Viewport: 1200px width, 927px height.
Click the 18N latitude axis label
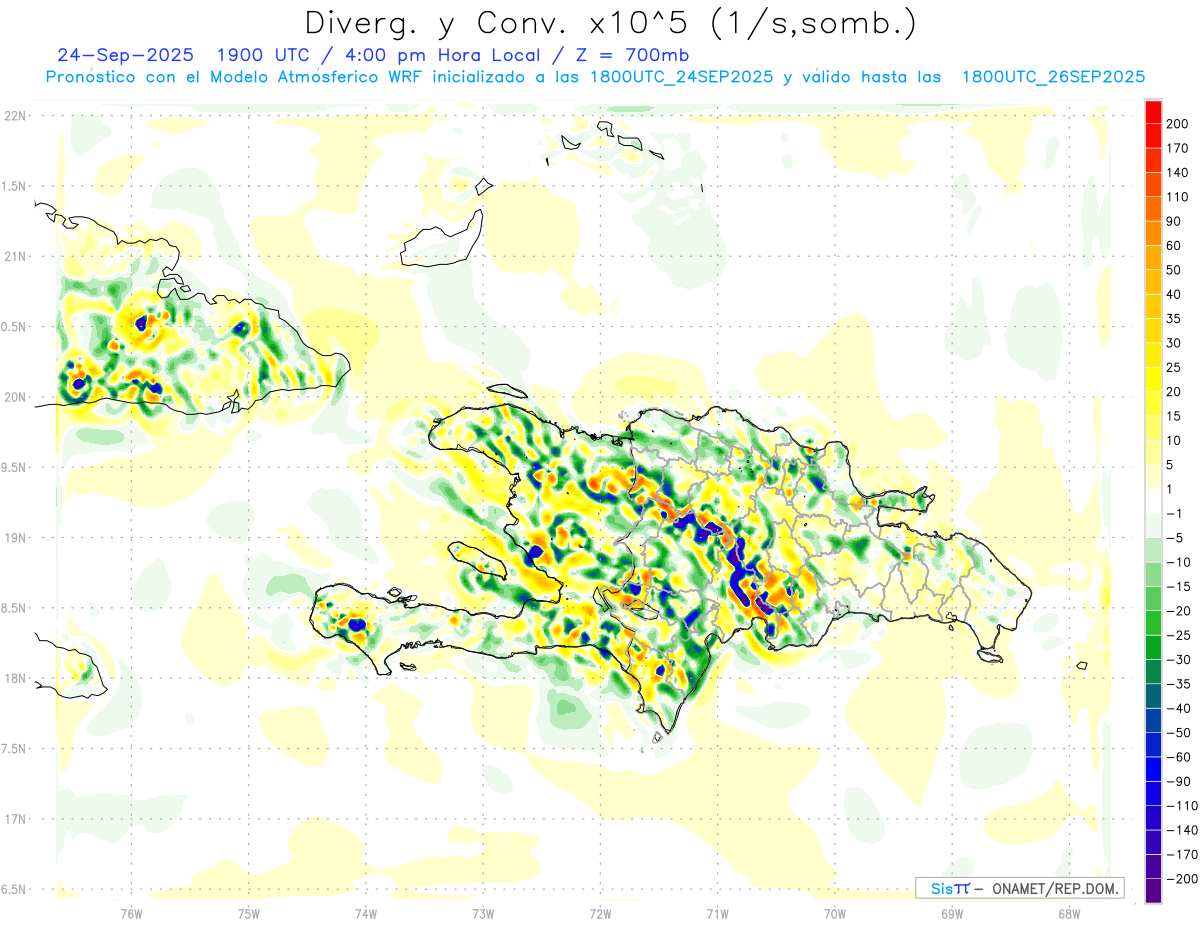(x=15, y=679)
